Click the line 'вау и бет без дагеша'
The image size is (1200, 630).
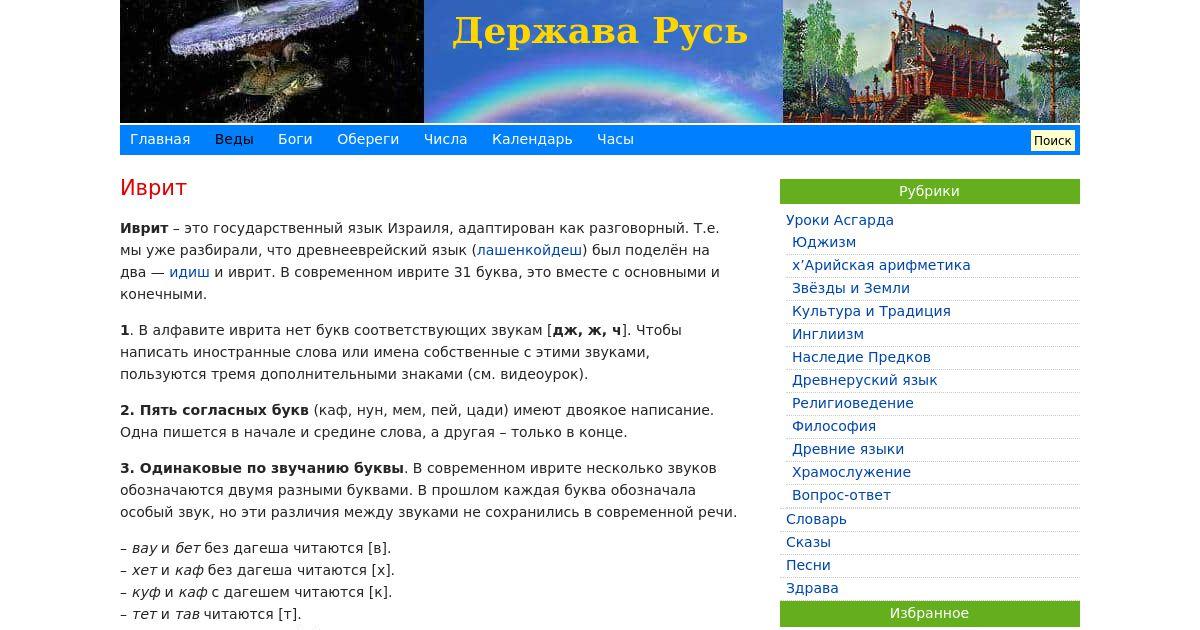[x=255, y=548]
